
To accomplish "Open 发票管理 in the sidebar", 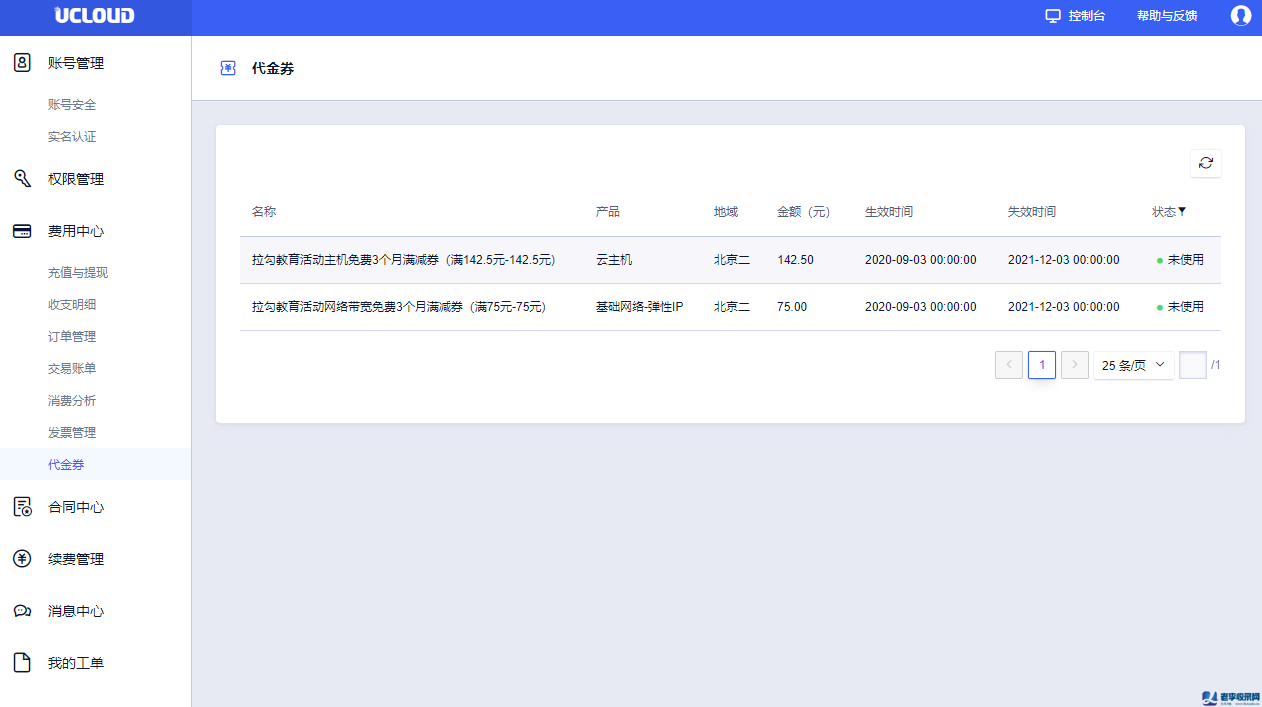I will pyautogui.click(x=72, y=433).
